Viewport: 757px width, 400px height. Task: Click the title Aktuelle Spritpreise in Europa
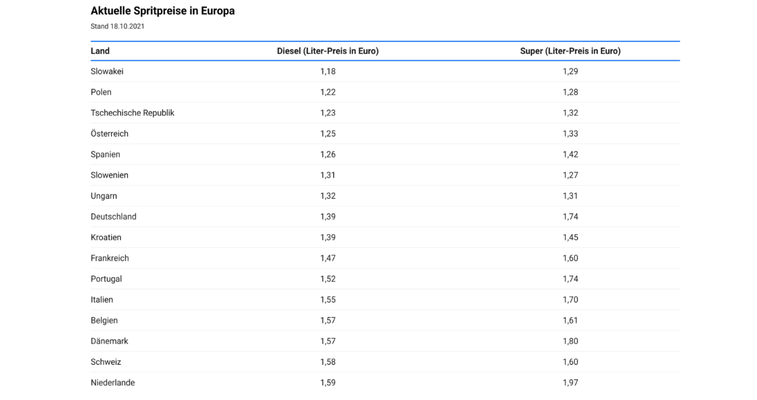(x=163, y=11)
